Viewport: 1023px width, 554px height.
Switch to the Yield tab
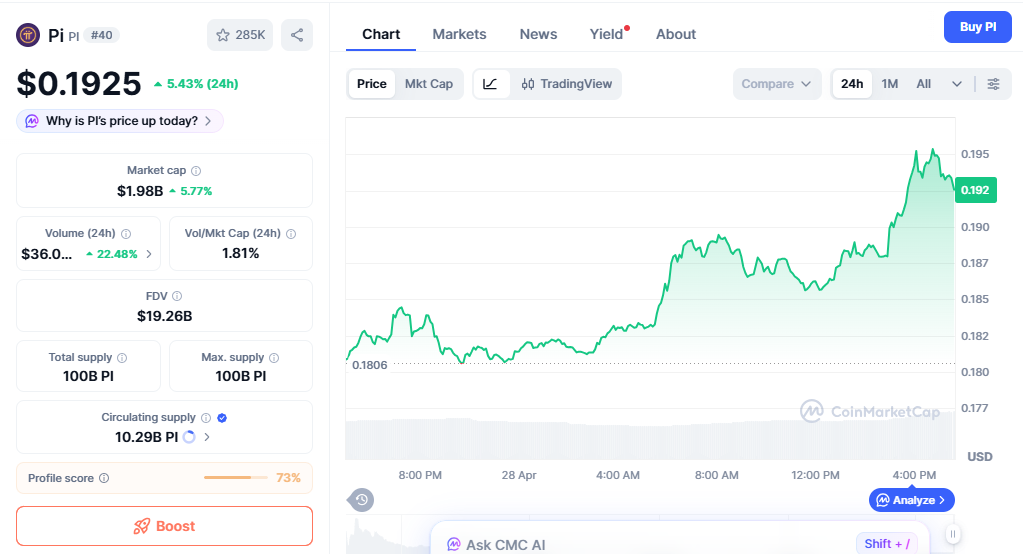click(607, 35)
